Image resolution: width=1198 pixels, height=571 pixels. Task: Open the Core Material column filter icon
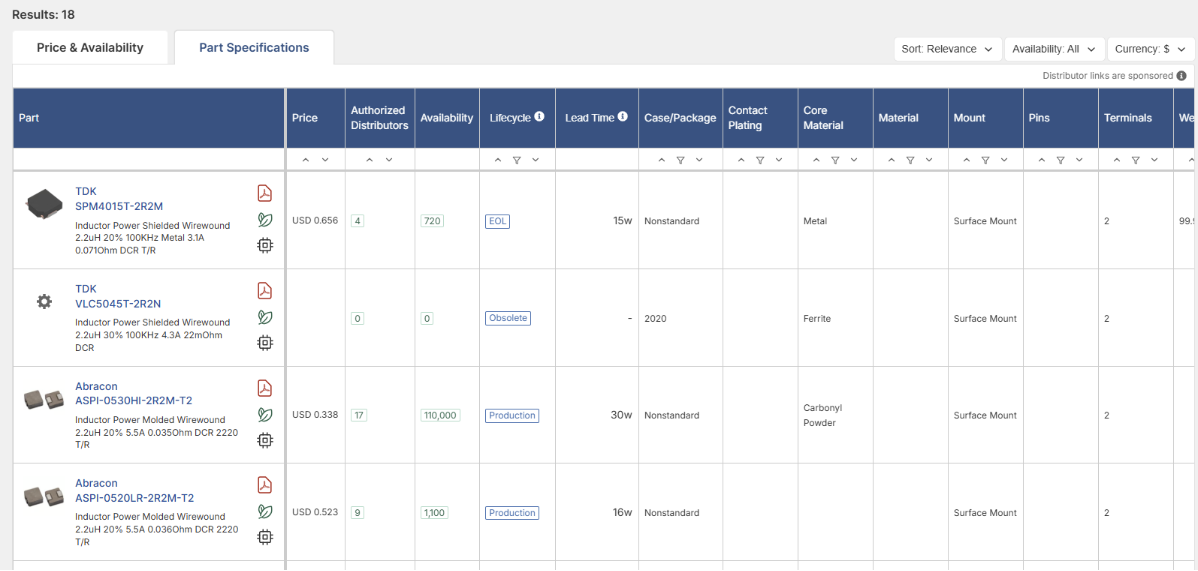coord(835,160)
